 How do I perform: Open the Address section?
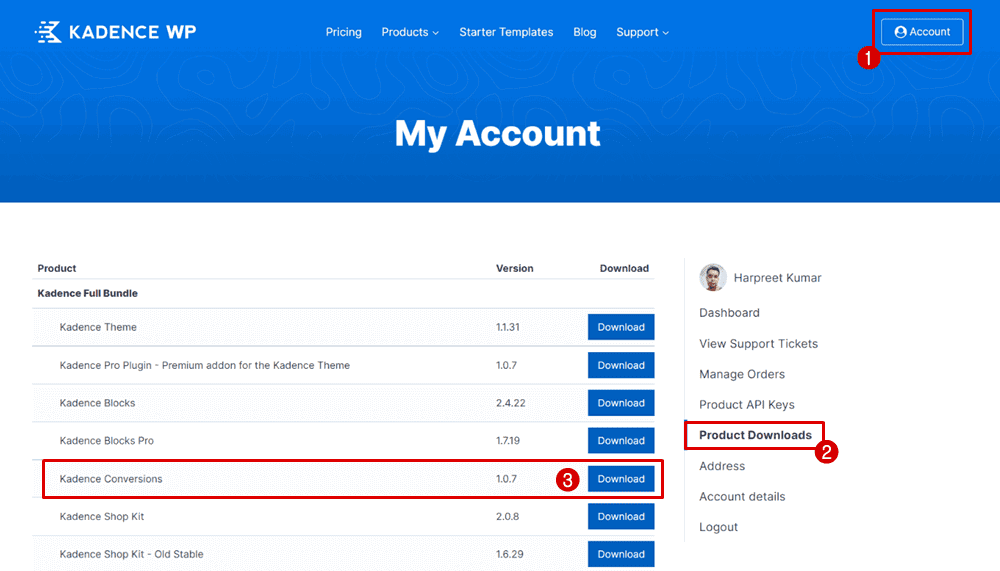click(722, 466)
